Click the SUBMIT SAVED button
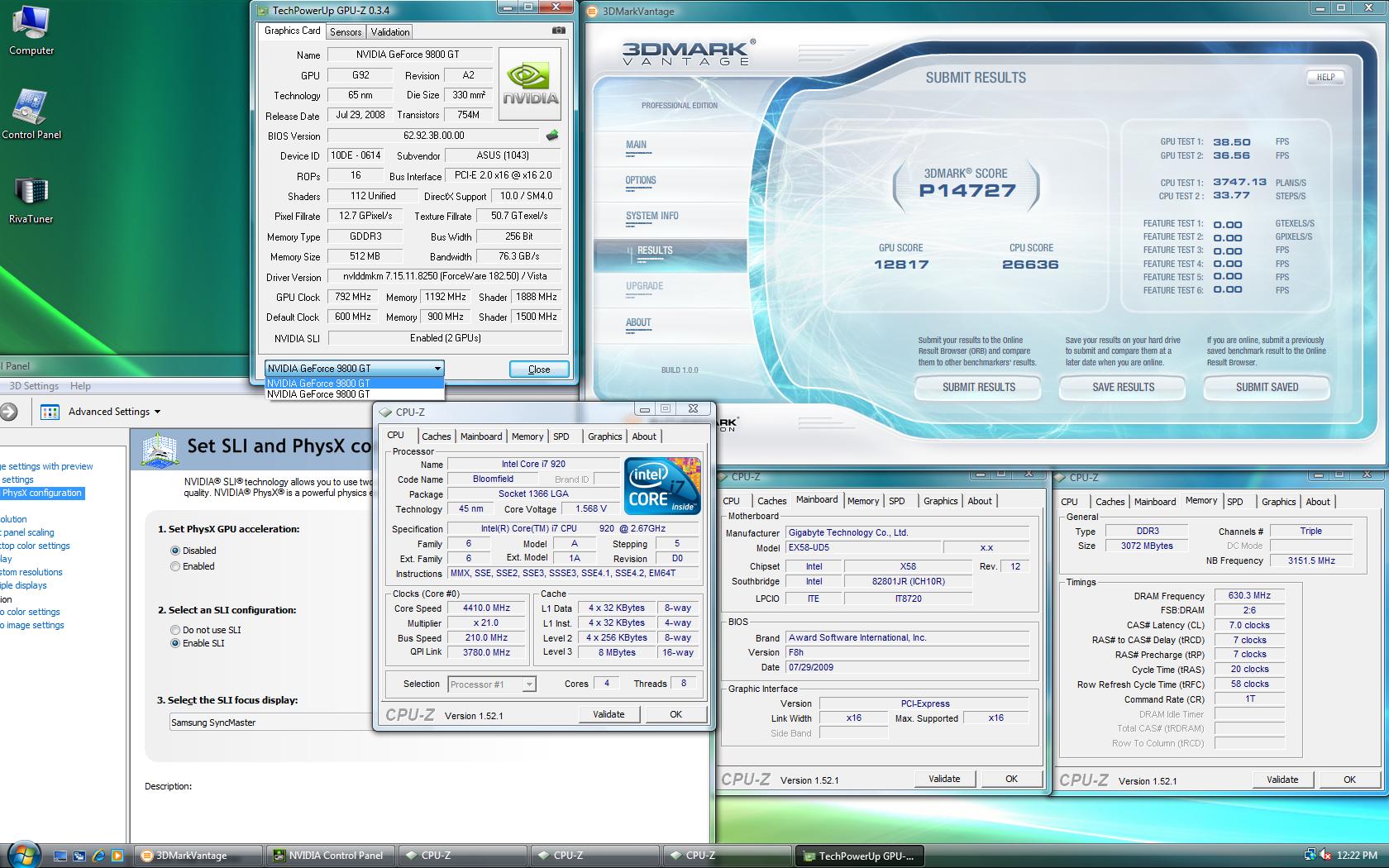Viewport: 1389px width, 868px height. (x=1267, y=387)
